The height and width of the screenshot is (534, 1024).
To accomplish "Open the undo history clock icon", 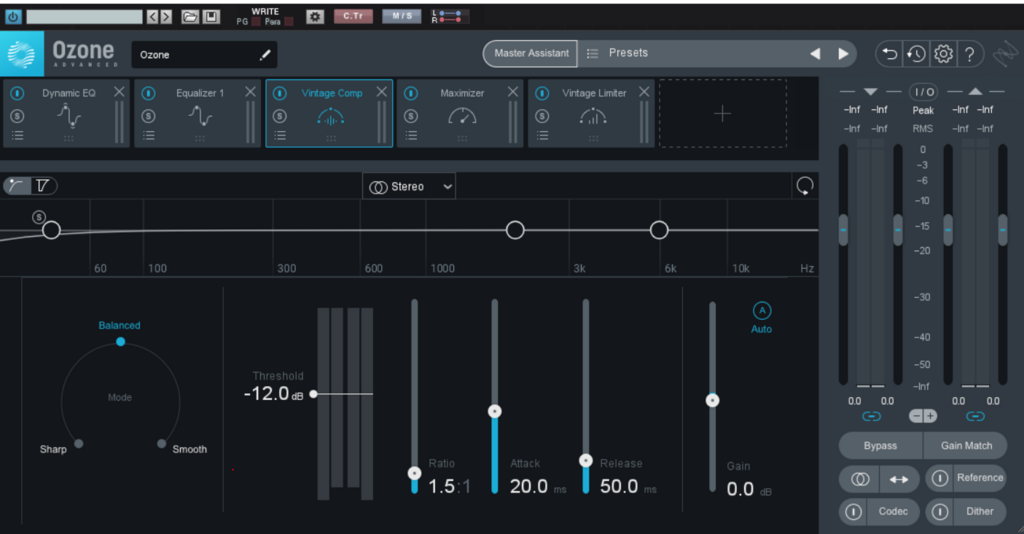I will (x=915, y=54).
